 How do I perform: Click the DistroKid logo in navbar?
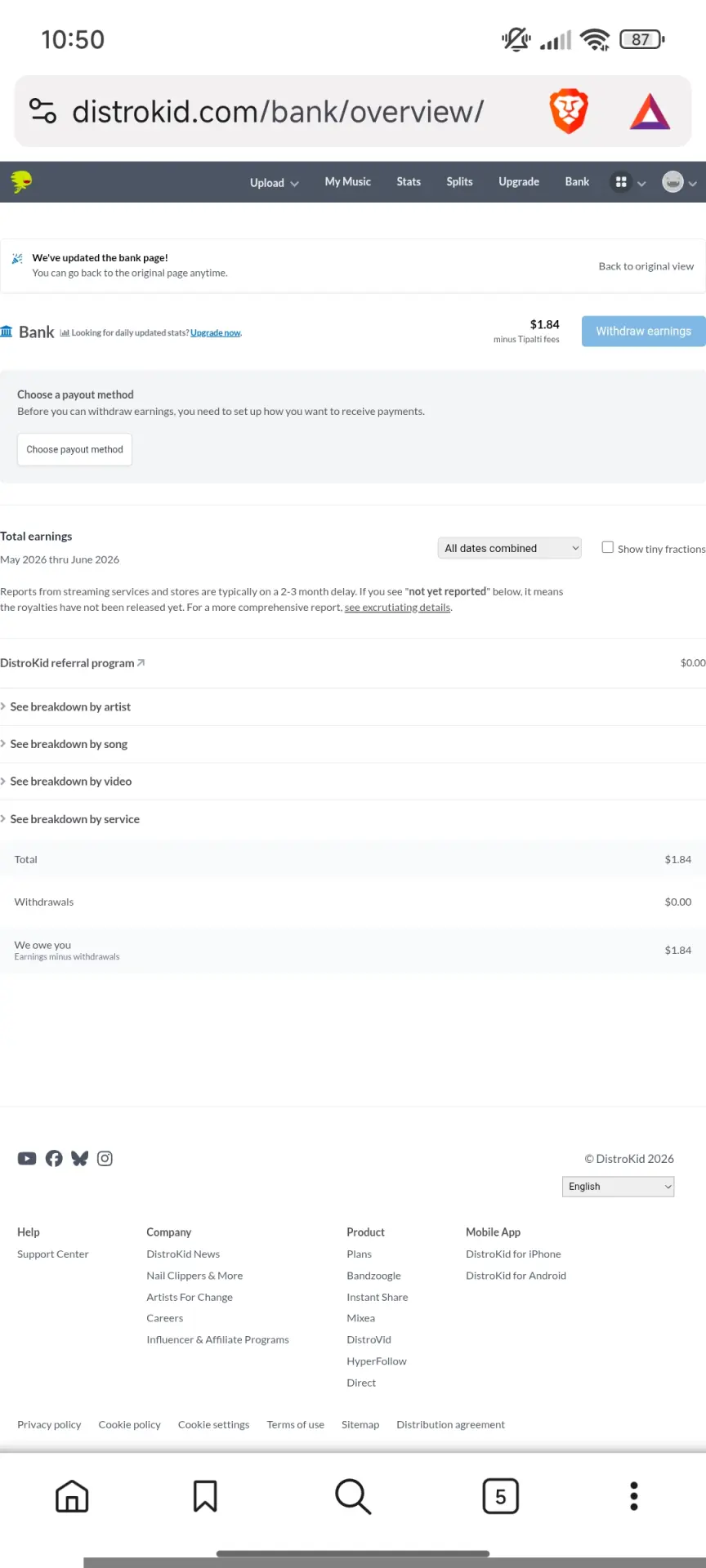click(x=21, y=181)
